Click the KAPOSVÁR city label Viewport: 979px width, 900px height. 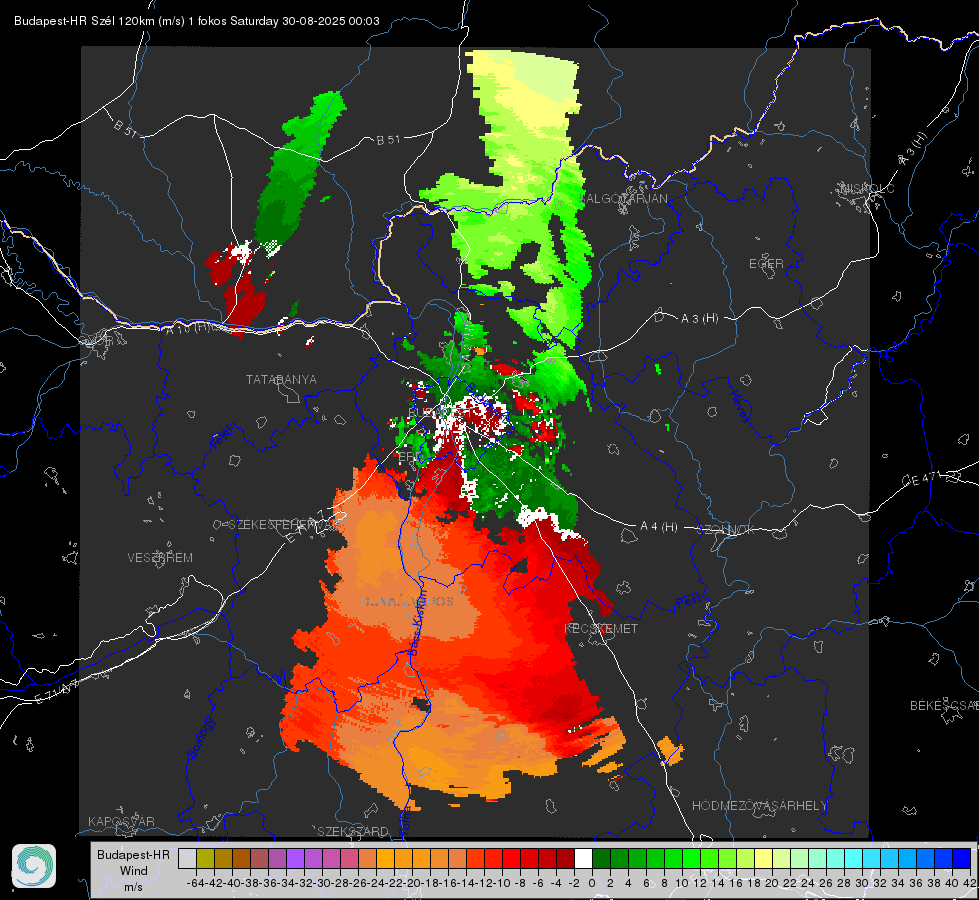[121, 821]
